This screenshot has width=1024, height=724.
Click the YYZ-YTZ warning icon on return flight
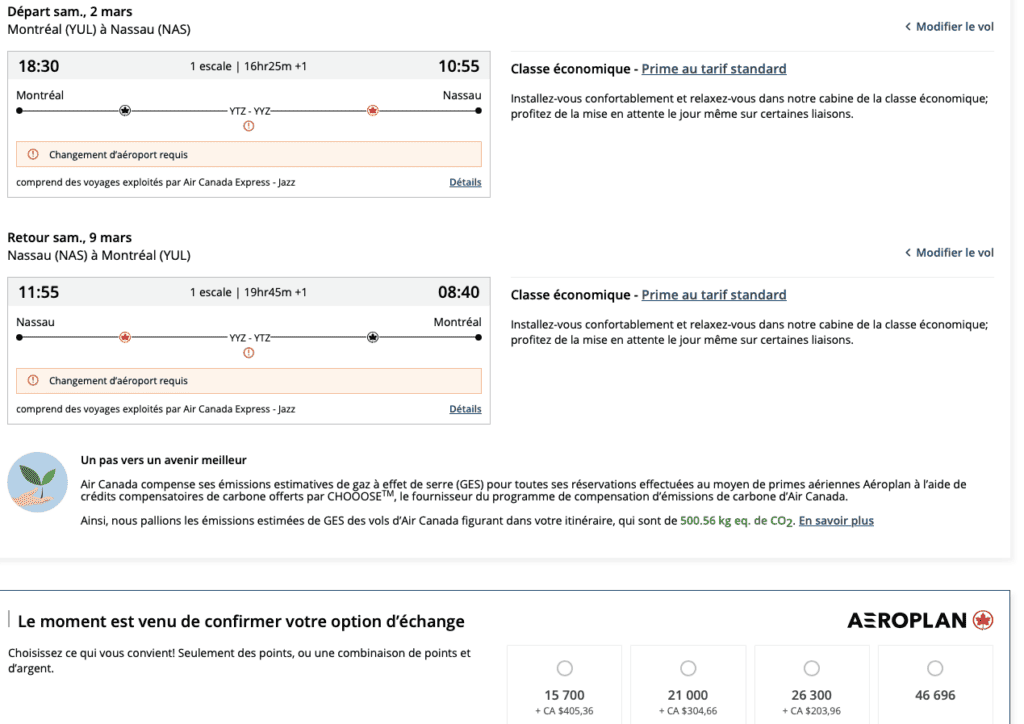tap(249, 352)
